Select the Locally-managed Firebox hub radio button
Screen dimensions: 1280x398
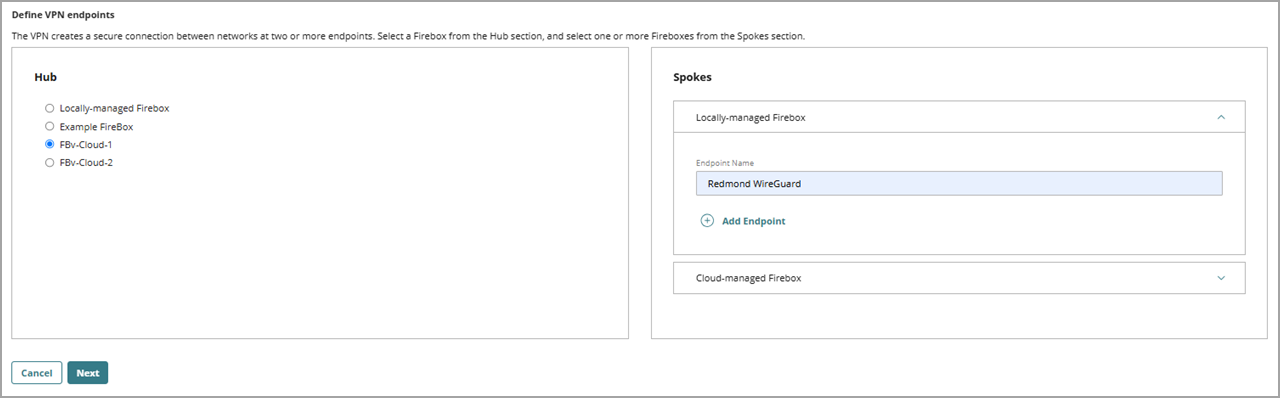(x=49, y=108)
